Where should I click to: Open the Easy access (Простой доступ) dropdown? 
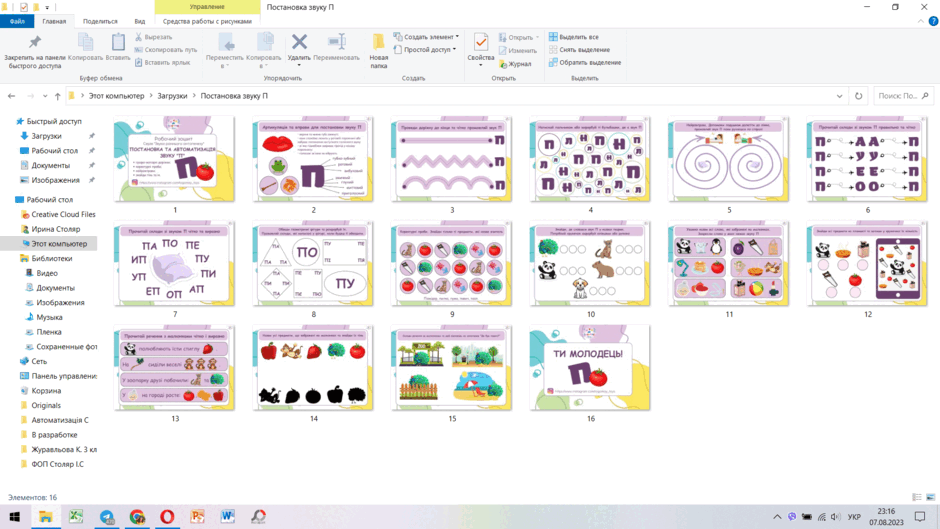point(425,50)
